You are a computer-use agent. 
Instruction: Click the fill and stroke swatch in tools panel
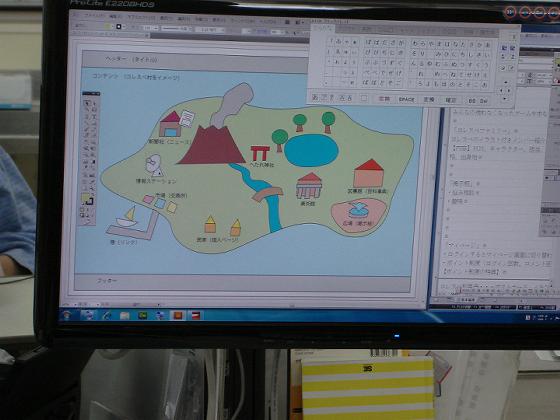pyautogui.click(x=87, y=199)
